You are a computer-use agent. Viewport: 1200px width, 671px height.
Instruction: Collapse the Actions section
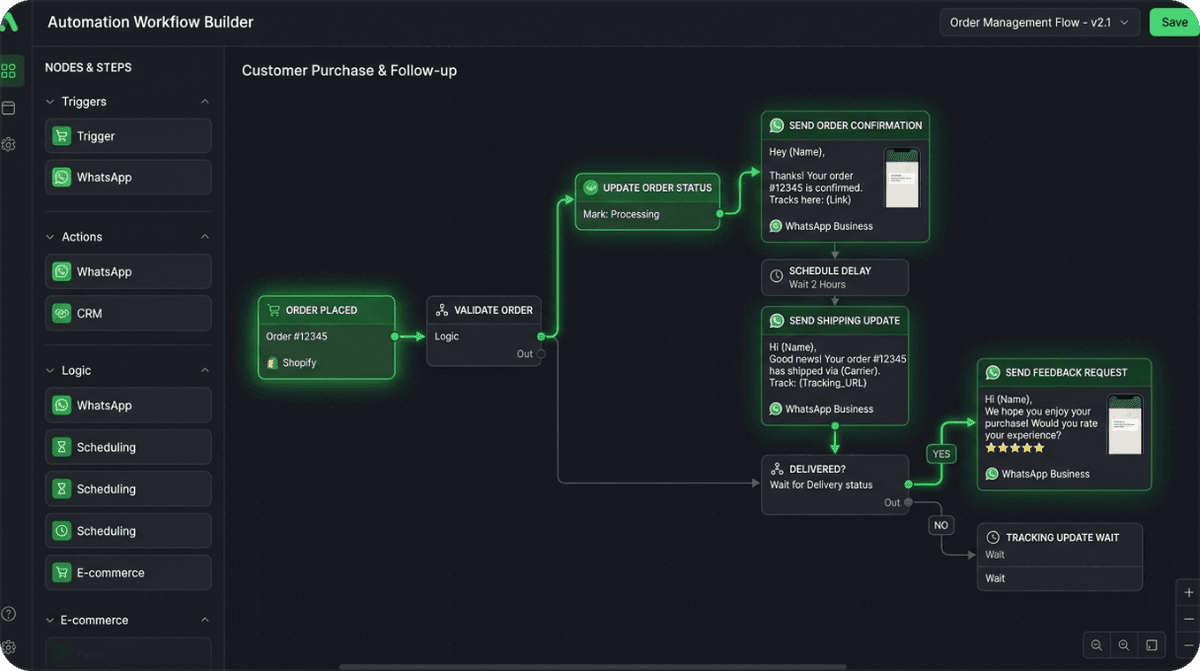pos(205,237)
